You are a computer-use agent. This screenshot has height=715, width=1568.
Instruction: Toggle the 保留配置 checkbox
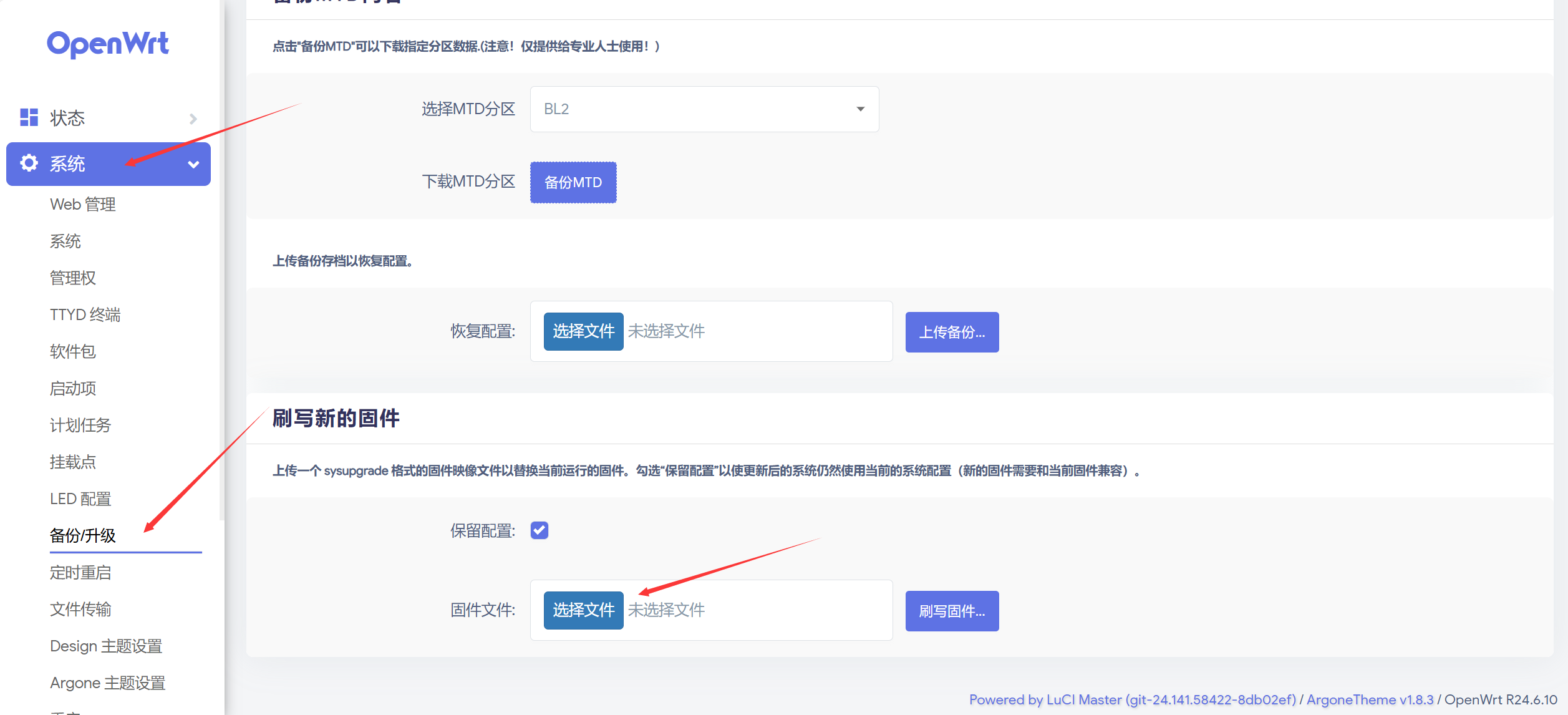tap(540, 530)
